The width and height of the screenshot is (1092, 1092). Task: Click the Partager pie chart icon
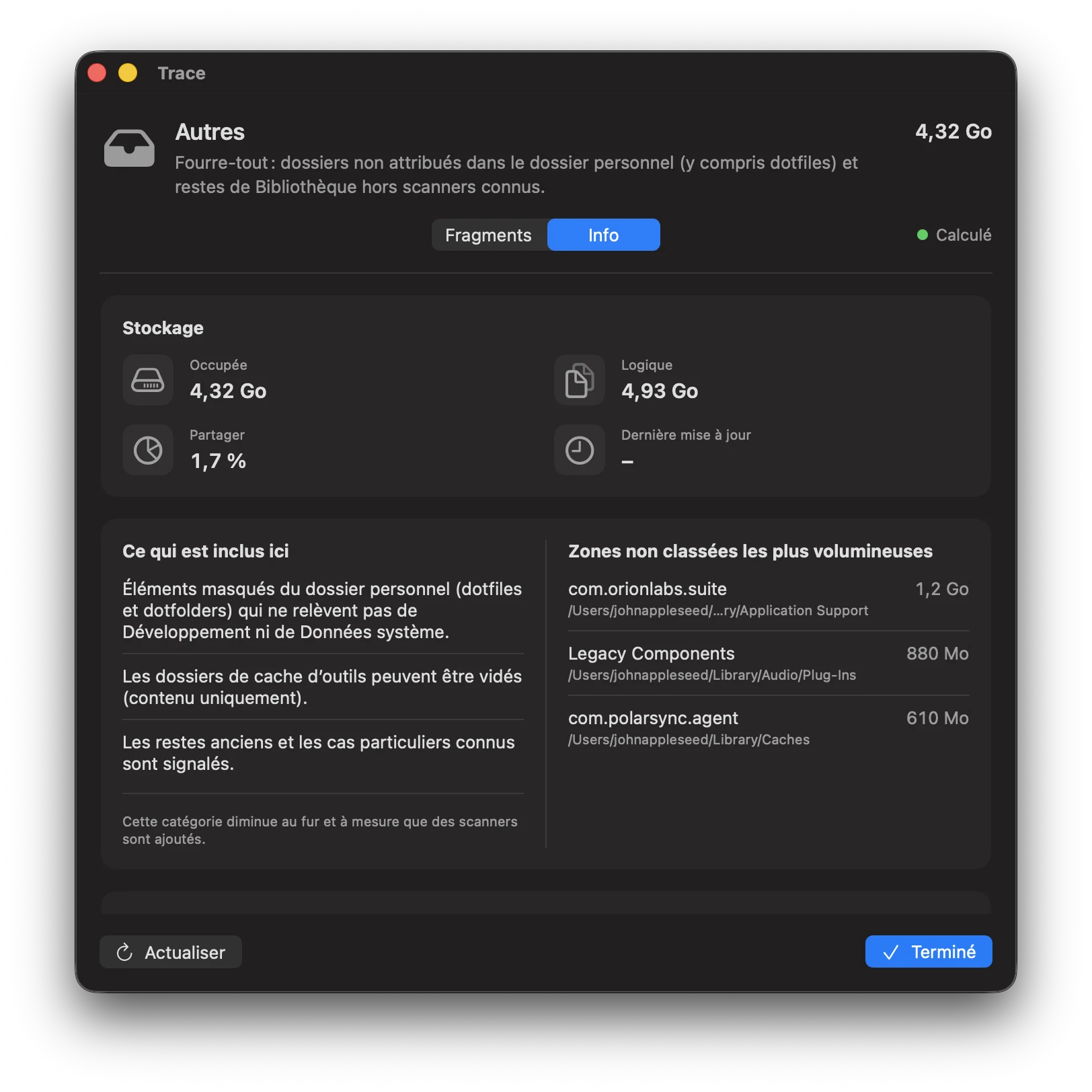148,450
